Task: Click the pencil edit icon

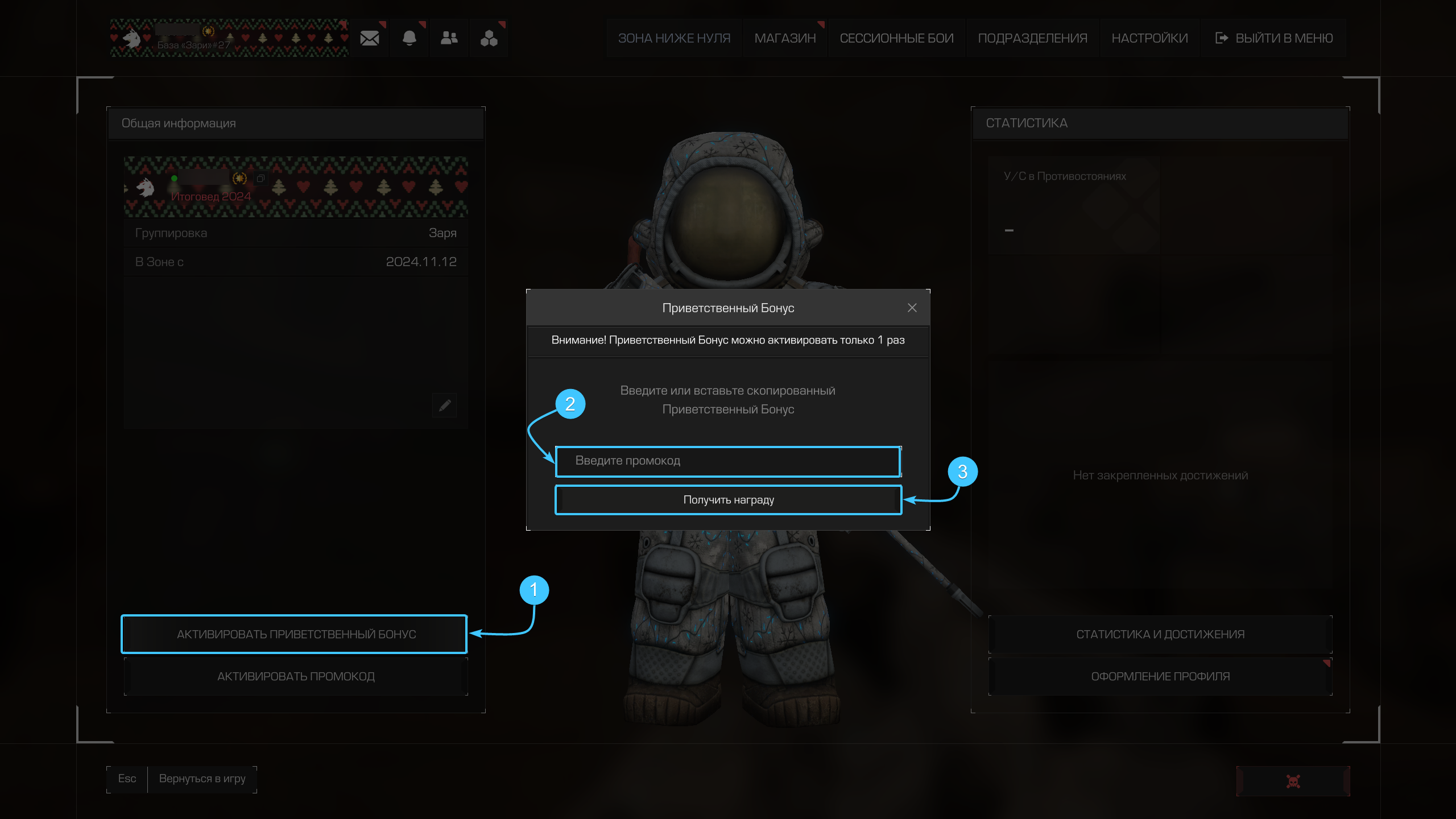Action: click(x=445, y=405)
